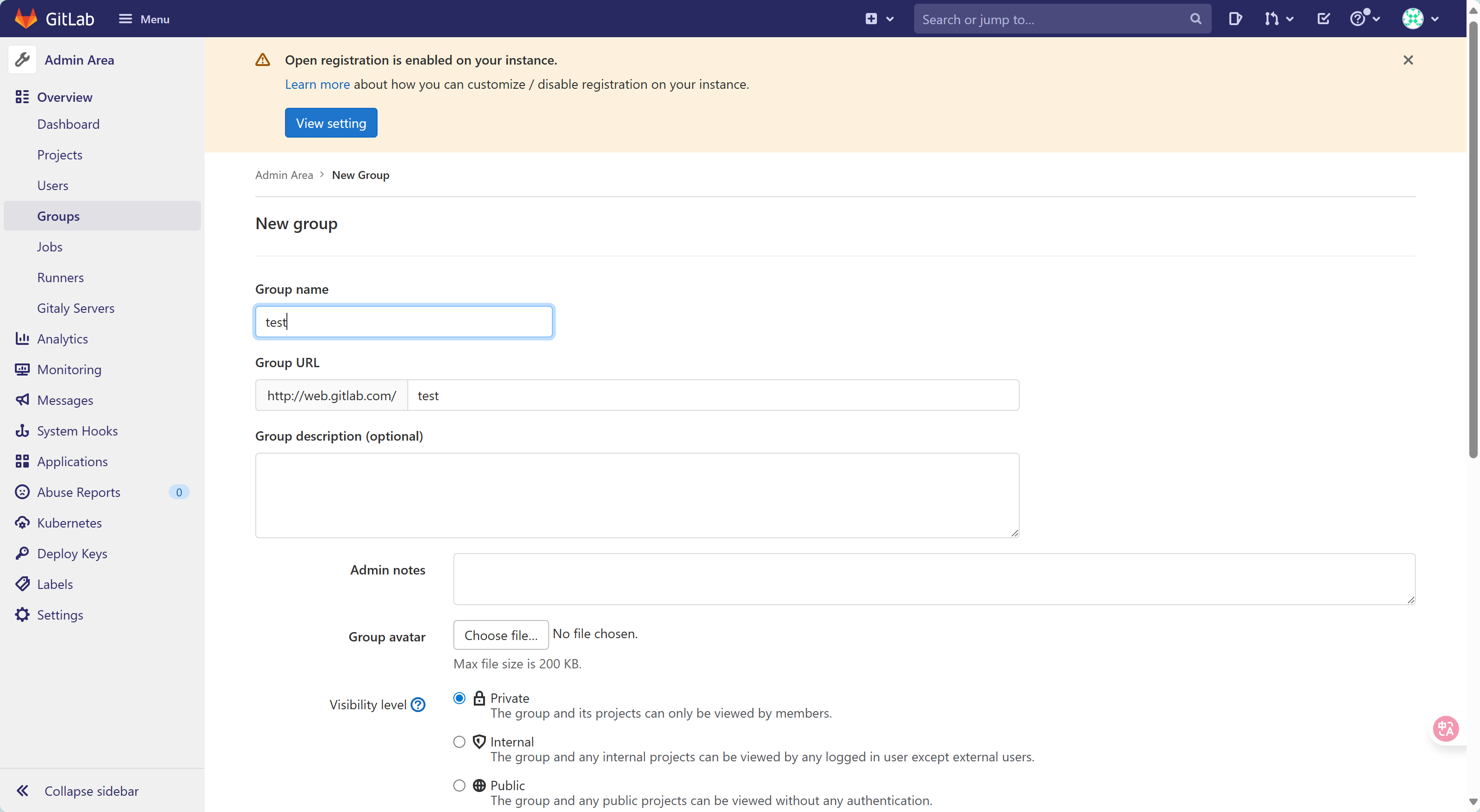Image resolution: width=1480 pixels, height=812 pixels.
Task: Click the Labels tag icon
Action: pyautogui.click(x=22, y=584)
